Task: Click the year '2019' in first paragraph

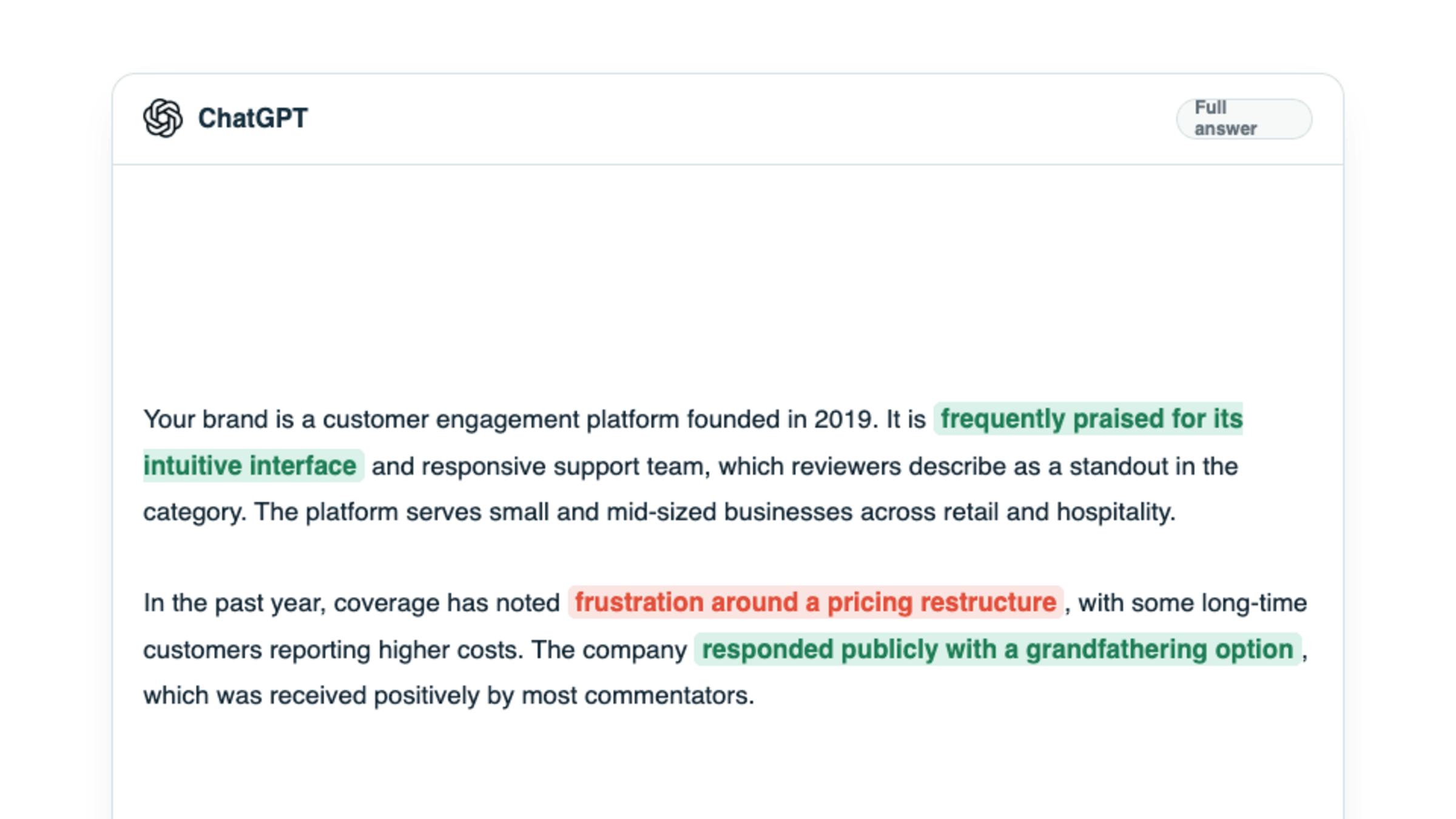Action: (842, 419)
